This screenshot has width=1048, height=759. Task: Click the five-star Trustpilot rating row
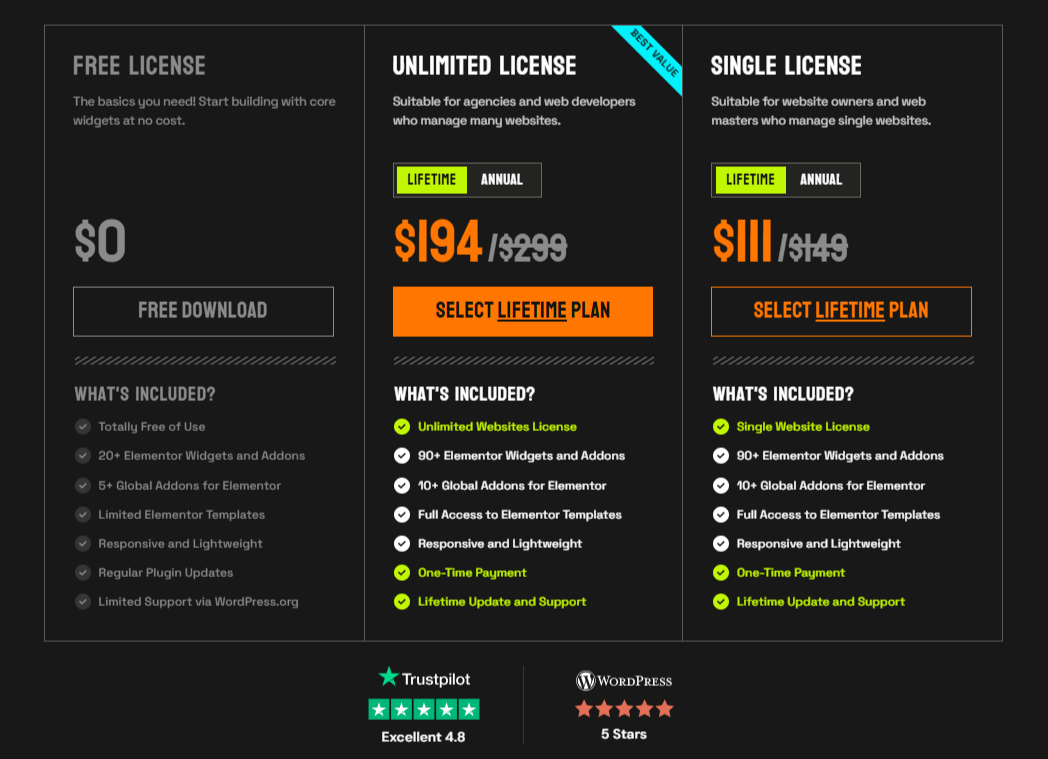click(423, 709)
